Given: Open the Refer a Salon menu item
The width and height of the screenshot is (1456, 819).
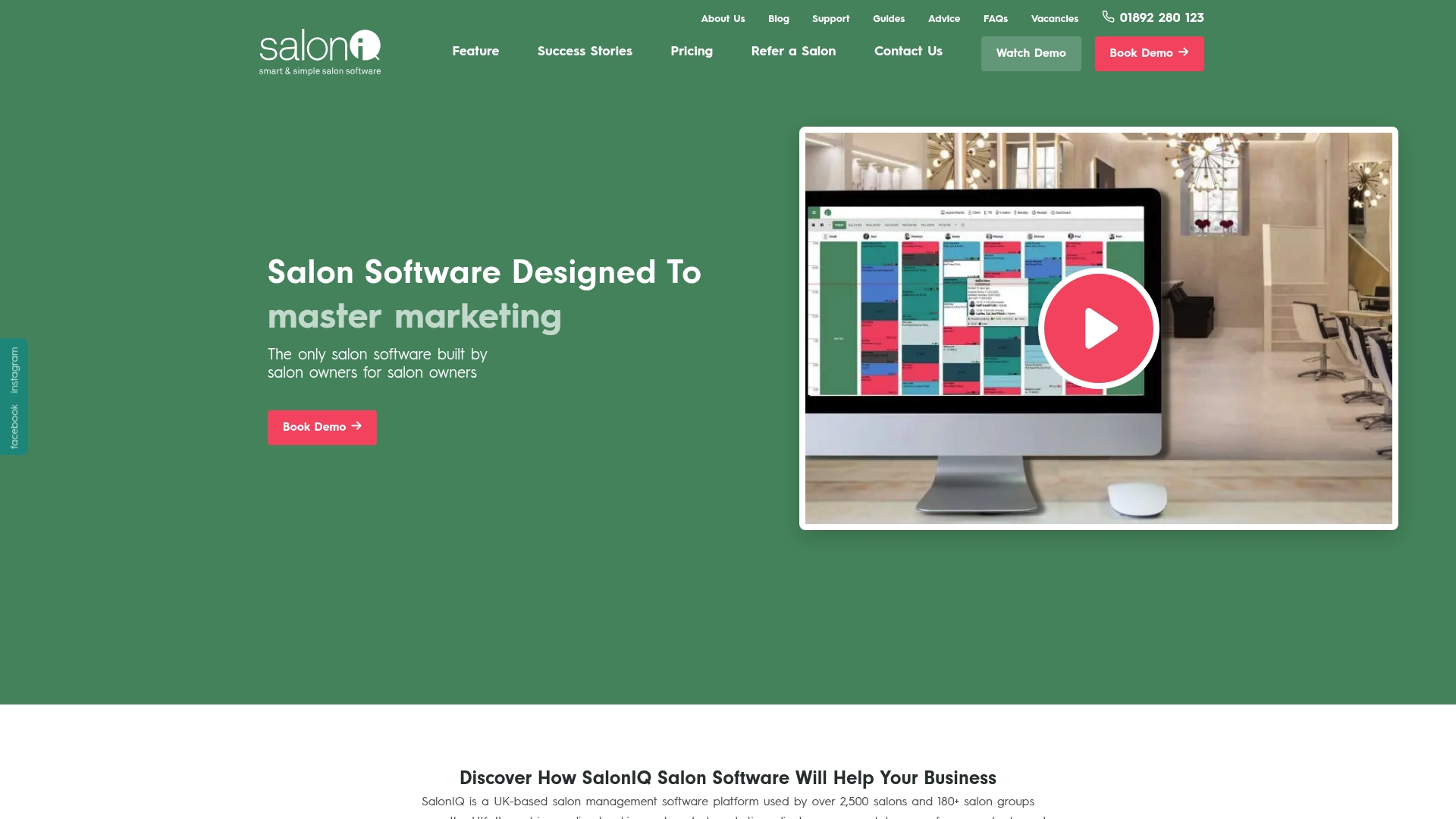Looking at the screenshot, I should tap(793, 51).
